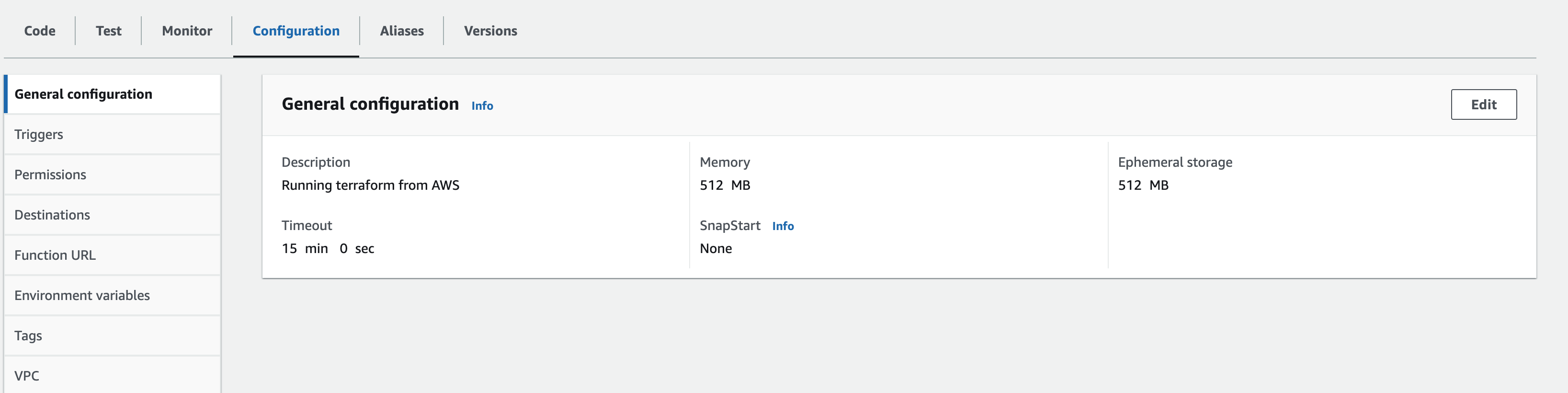This screenshot has width=1568, height=393.
Task: Click the SnapStart value showing None
Action: [x=716, y=249]
